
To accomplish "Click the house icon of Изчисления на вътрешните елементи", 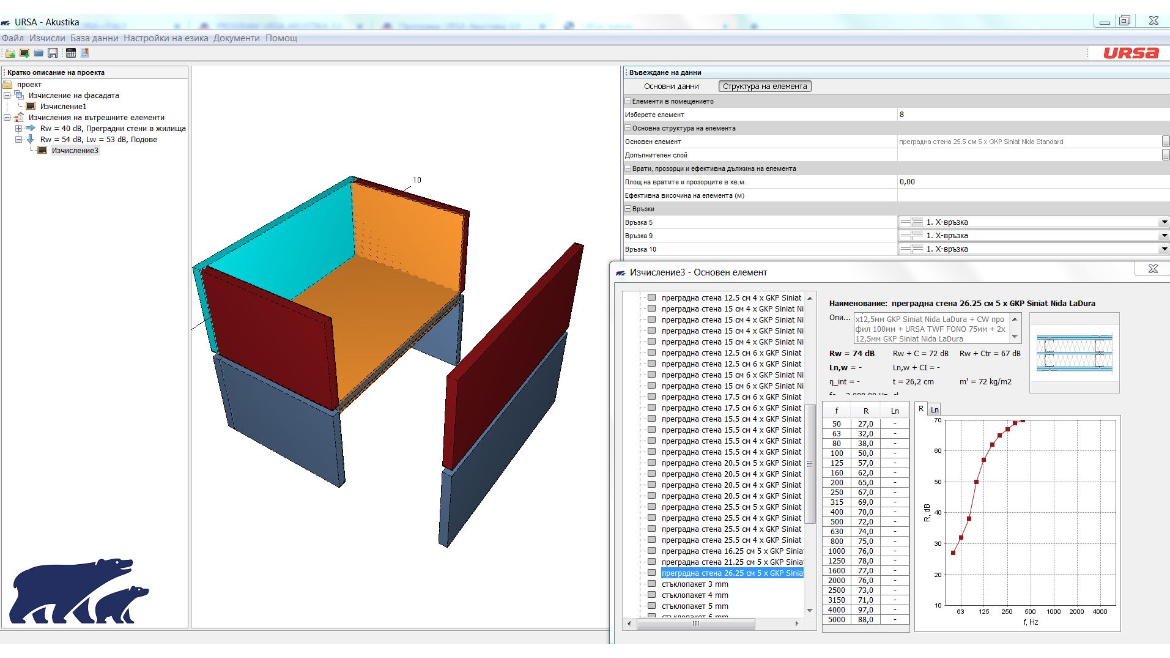I will click(x=19, y=117).
